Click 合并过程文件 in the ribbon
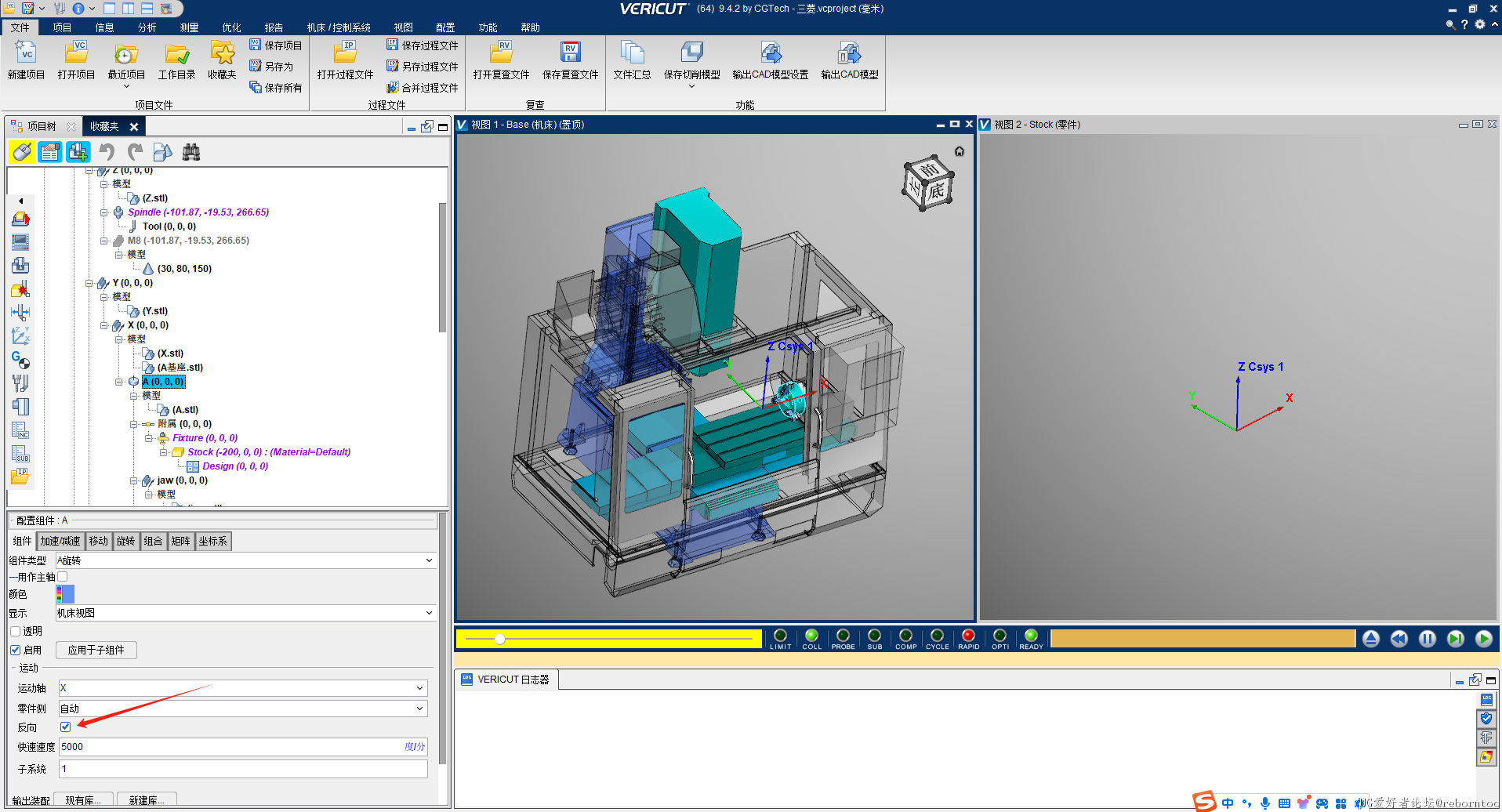Screen dimensions: 1502x812 click(423, 88)
